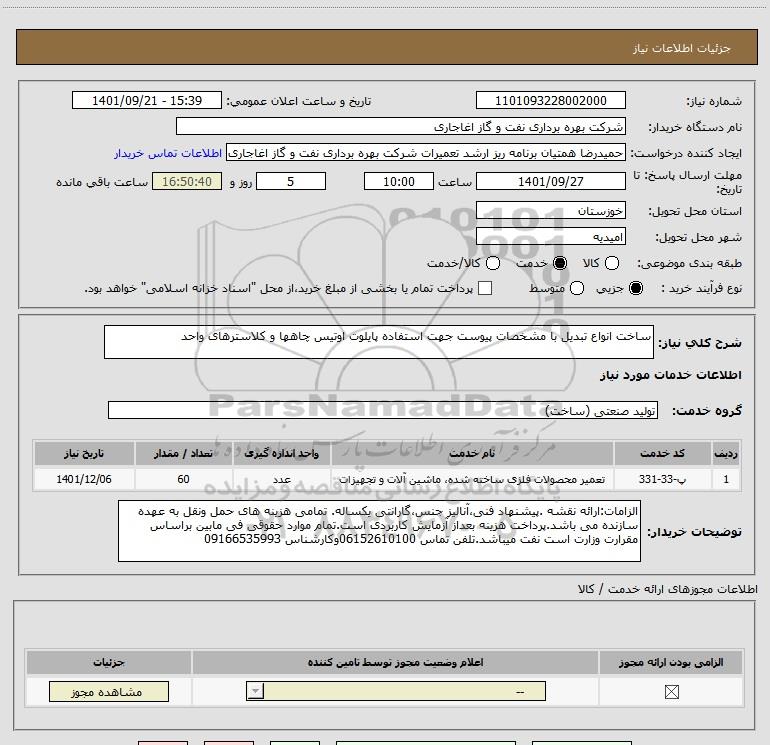Toggle the الزامی بودن ارائه مجوز checkbox
Viewport: 770px width, 745px height.
coord(671,692)
